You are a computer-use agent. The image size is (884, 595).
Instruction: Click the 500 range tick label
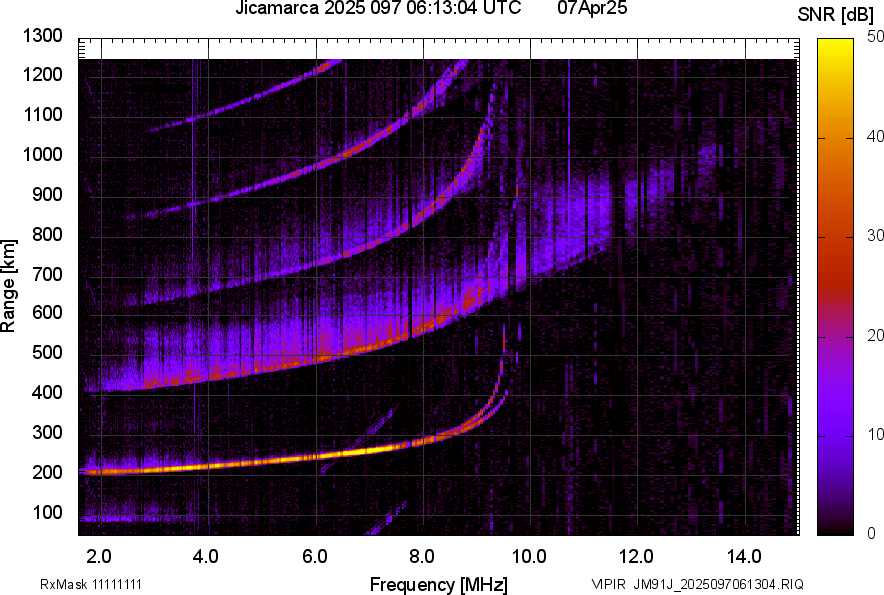click(47, 352)
